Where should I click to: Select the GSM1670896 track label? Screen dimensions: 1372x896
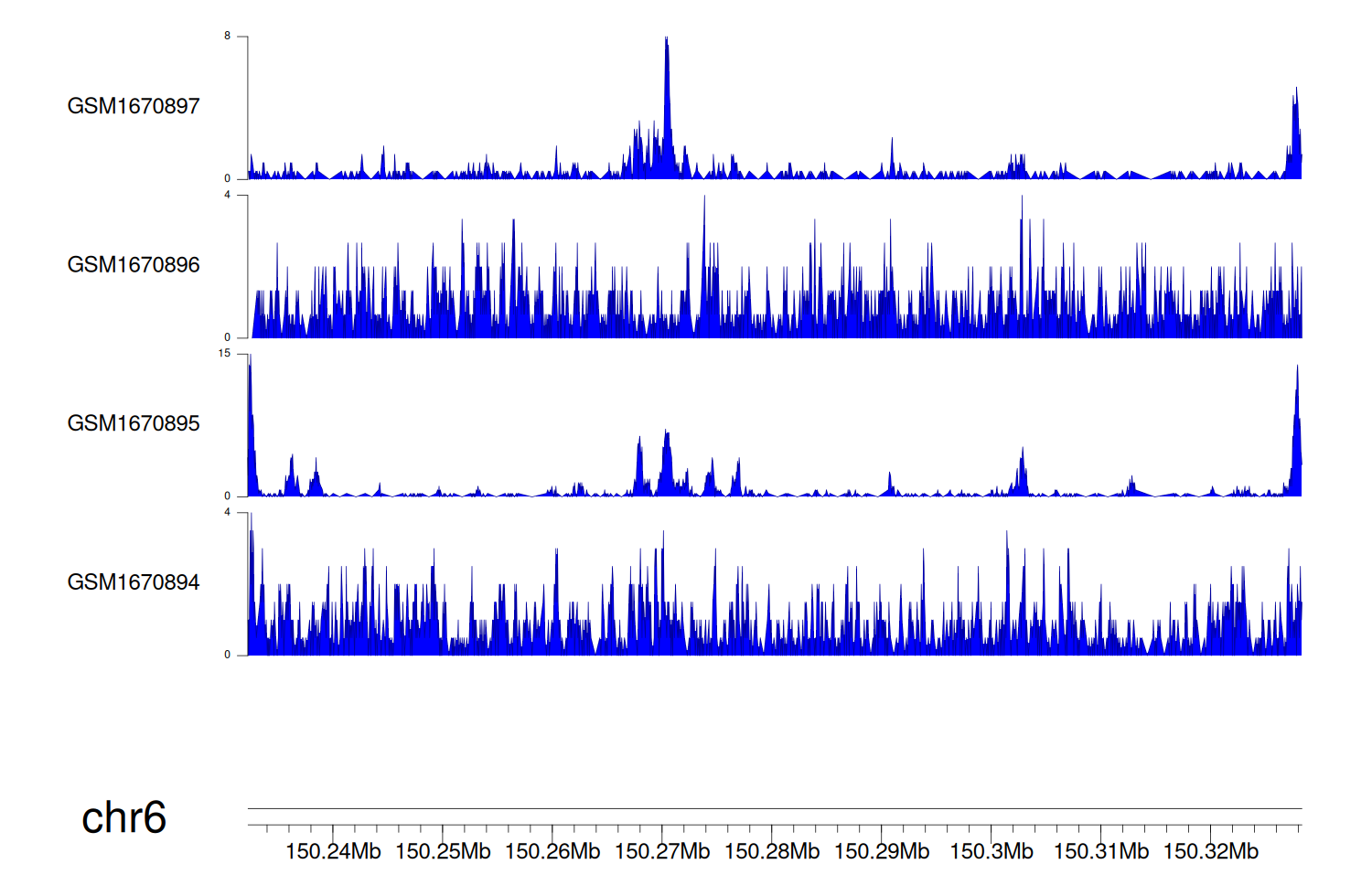(x=134, y=265)
